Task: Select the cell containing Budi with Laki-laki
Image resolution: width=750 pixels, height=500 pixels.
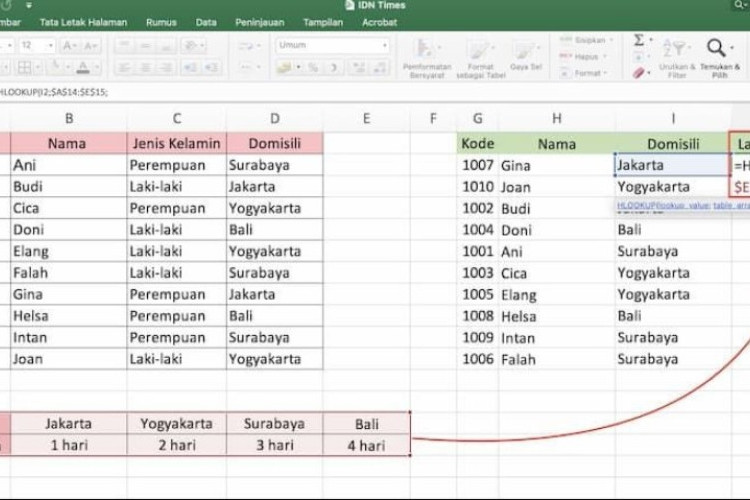Action: click(69, 187)
